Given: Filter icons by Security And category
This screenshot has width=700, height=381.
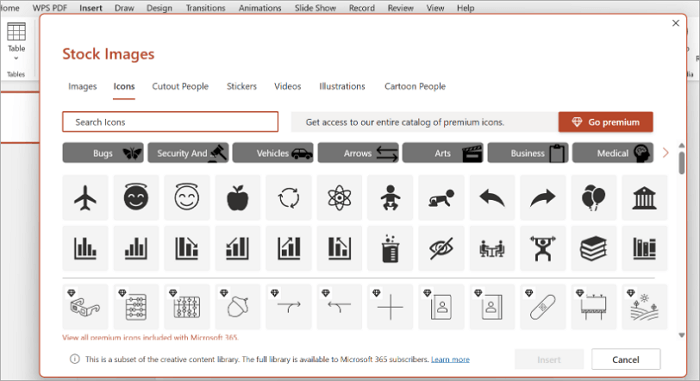Looking at the screenshot, I should 188,153.
